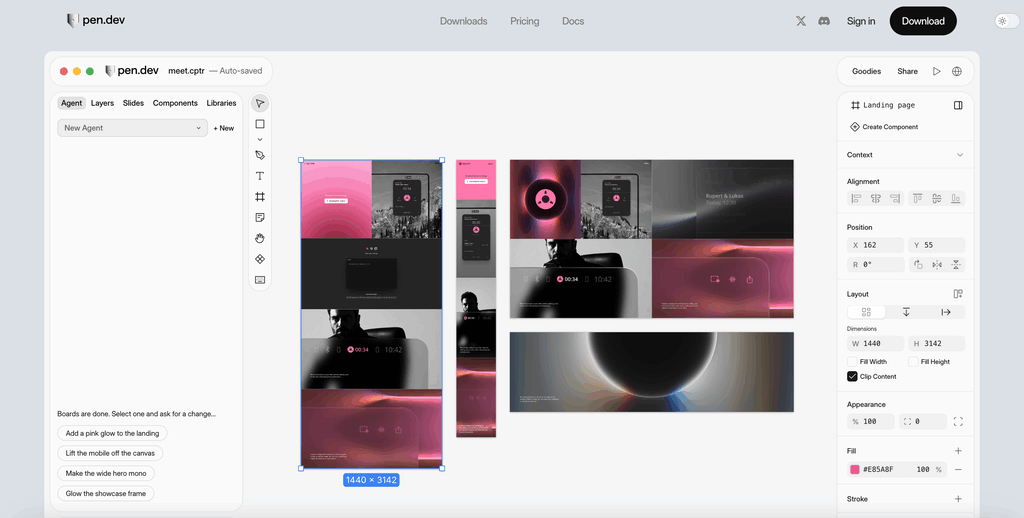This screenshot has height=518, width=1024.
Task: Align horizontal centers icon
Action: 876,199
